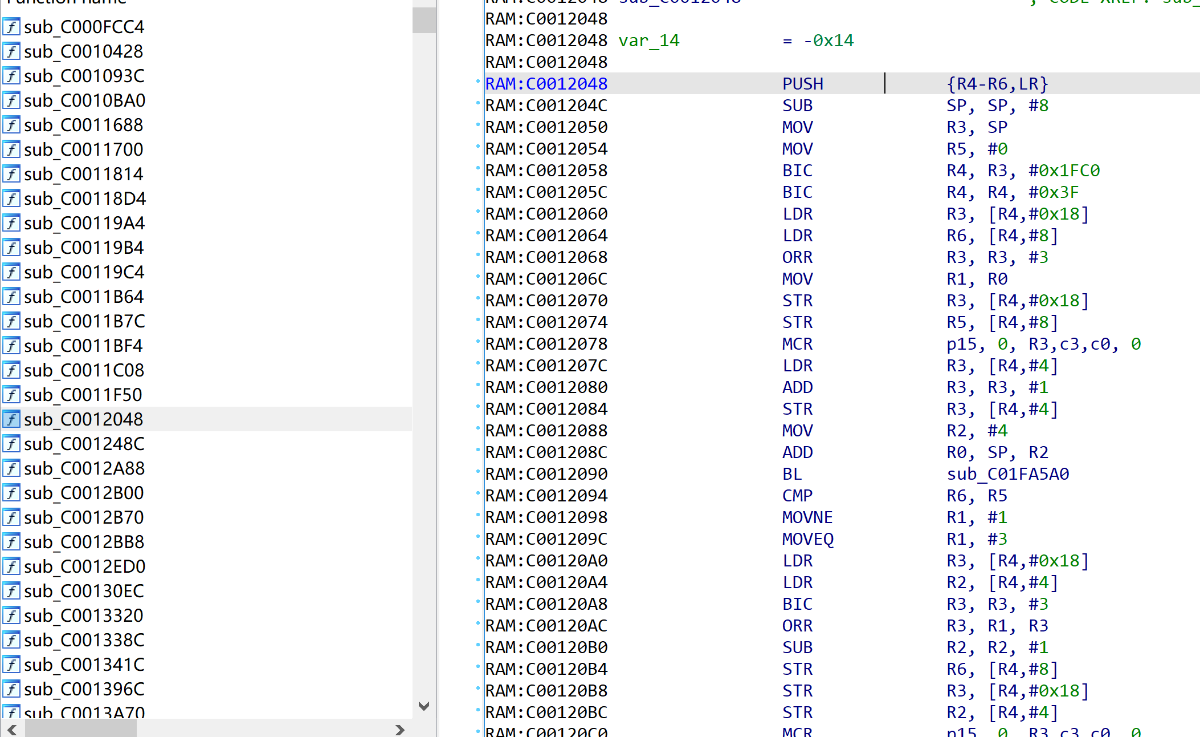1200x737 pixels.
Task: Click the horizontal scrollbar right arrow
Action: coord(401,730)
